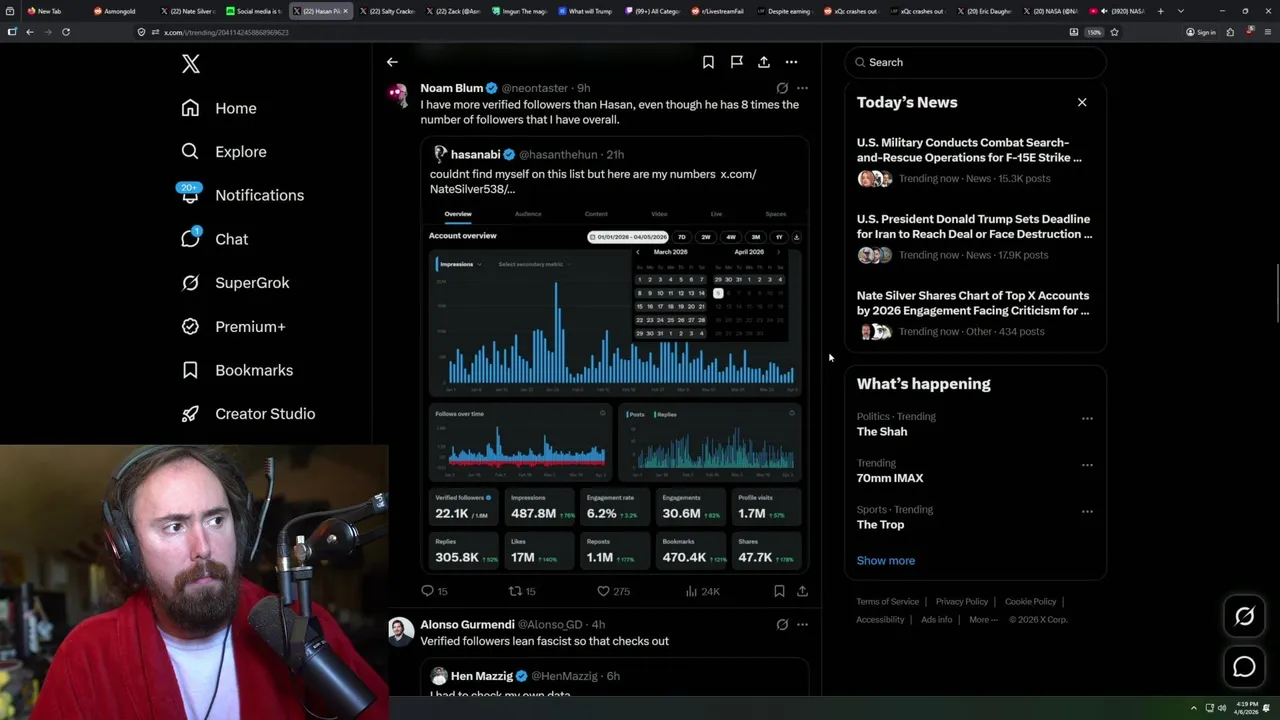This screenshot has height=720, width=1280.
Task: Open Accessibility footer link
Action: click(880, 619)
